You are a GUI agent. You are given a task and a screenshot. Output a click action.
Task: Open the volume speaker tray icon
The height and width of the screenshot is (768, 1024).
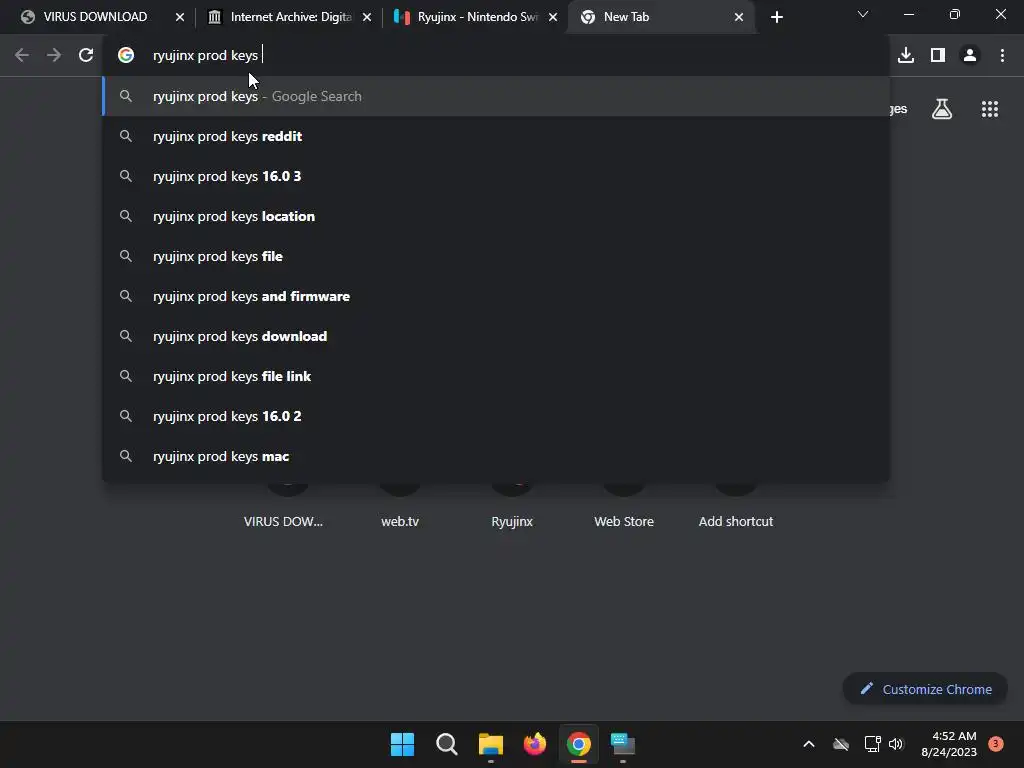click(x=896, y=744)
